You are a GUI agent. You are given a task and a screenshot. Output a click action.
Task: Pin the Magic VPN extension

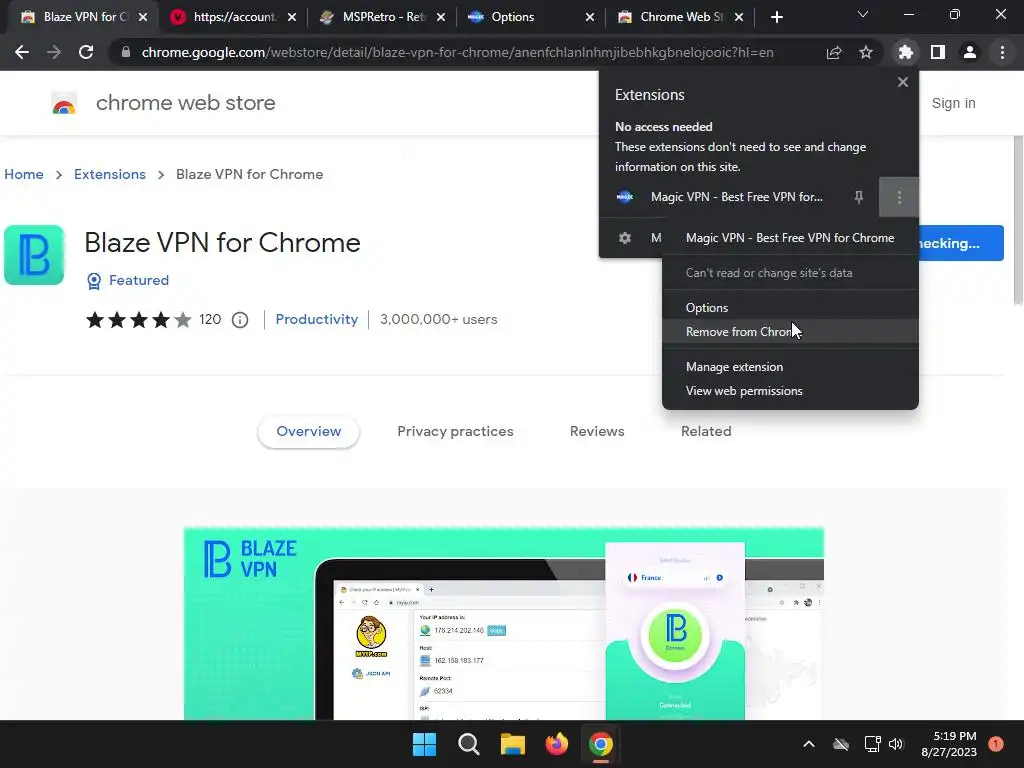(859, 197)
